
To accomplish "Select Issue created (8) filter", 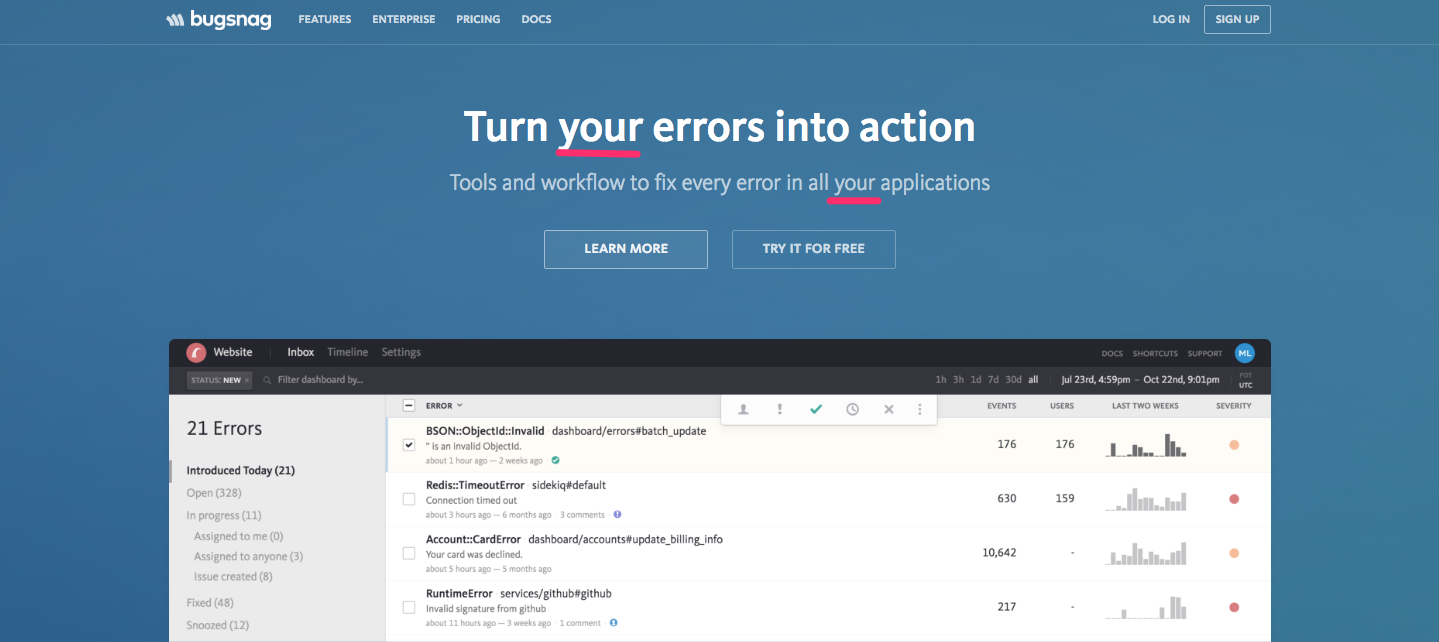I will coord(233,576).
